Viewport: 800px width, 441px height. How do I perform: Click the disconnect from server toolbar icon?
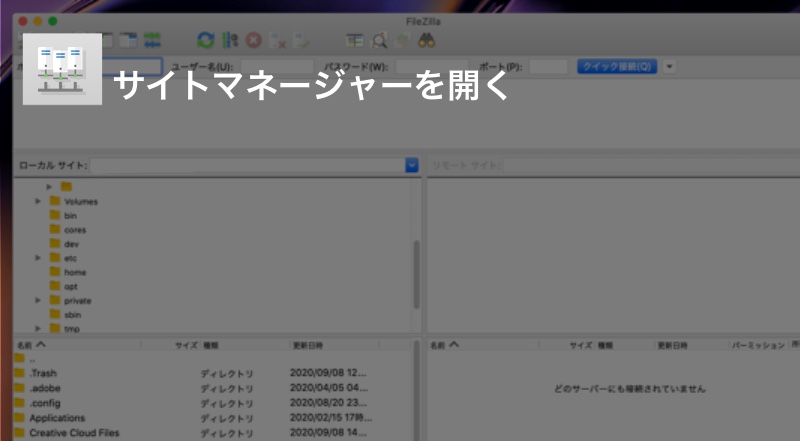point(278,40)
